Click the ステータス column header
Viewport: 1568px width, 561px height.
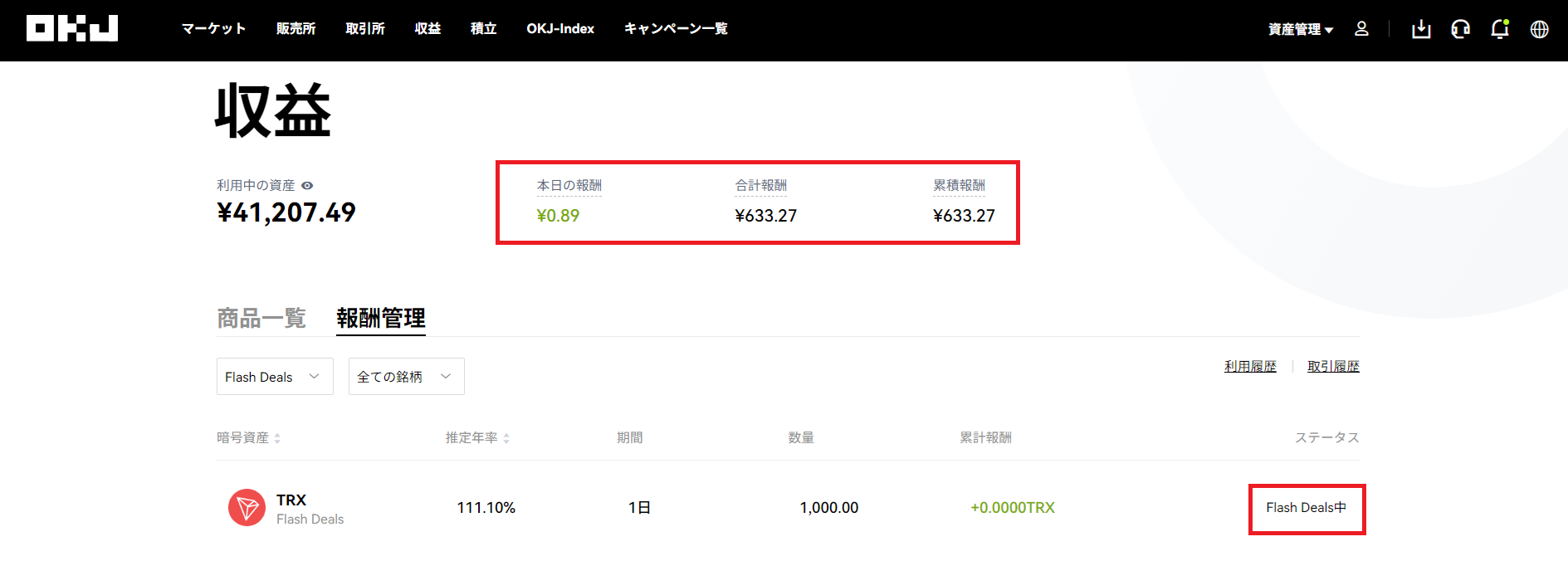1327,438
